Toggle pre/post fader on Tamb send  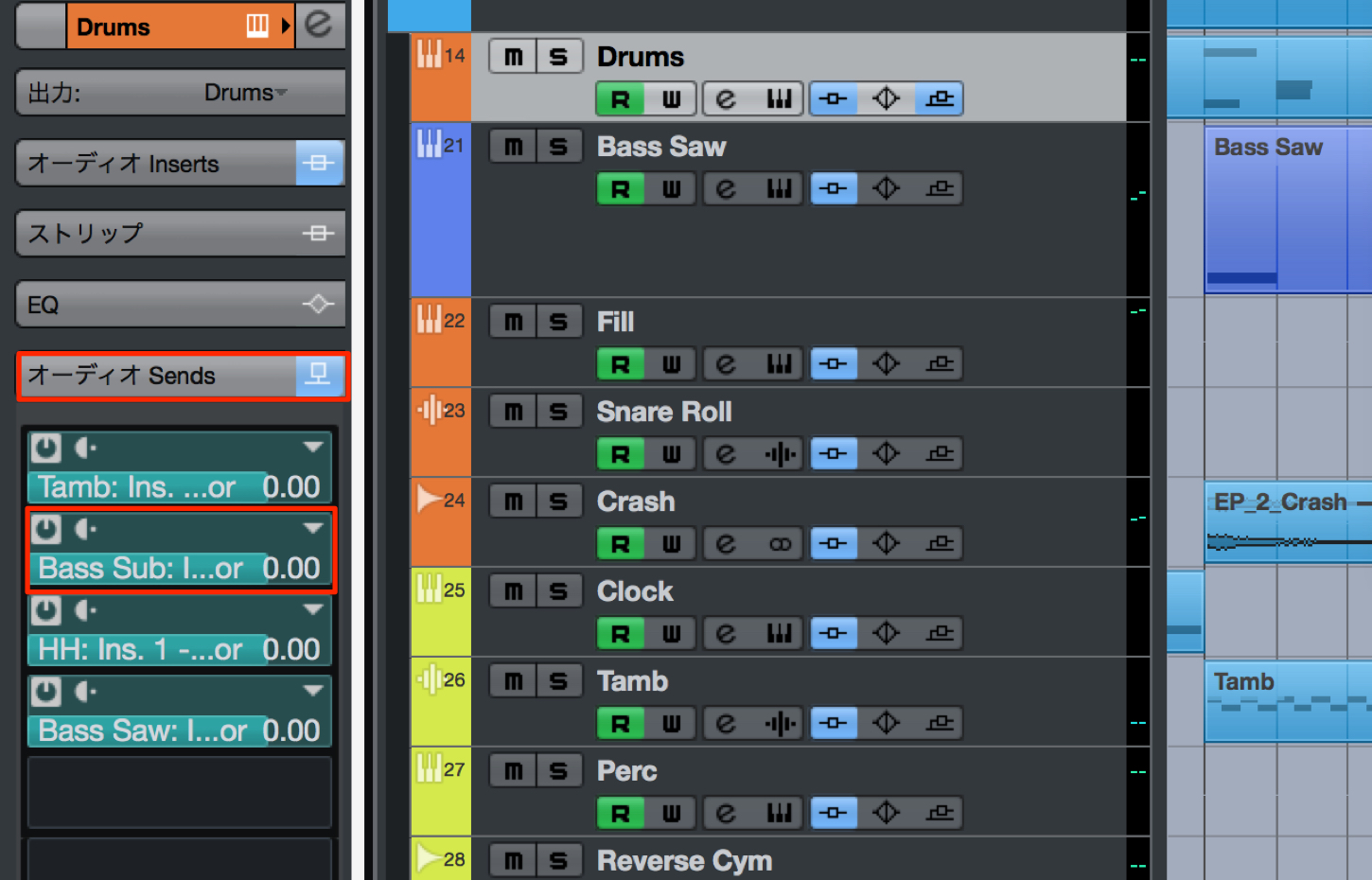(x=85, y=448)
